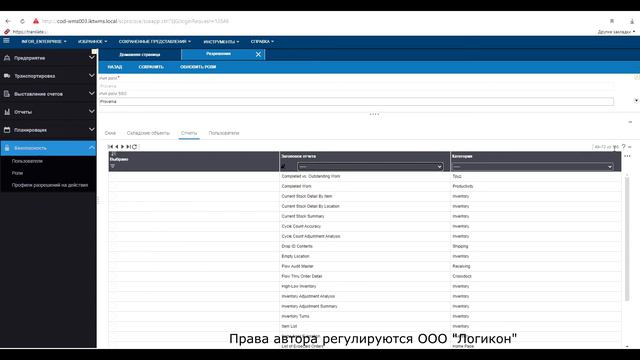The width and height of the screenshot is (640, 360).
Task: Click the filter funnel under Выбрано
Action: (x=113, y=166)
